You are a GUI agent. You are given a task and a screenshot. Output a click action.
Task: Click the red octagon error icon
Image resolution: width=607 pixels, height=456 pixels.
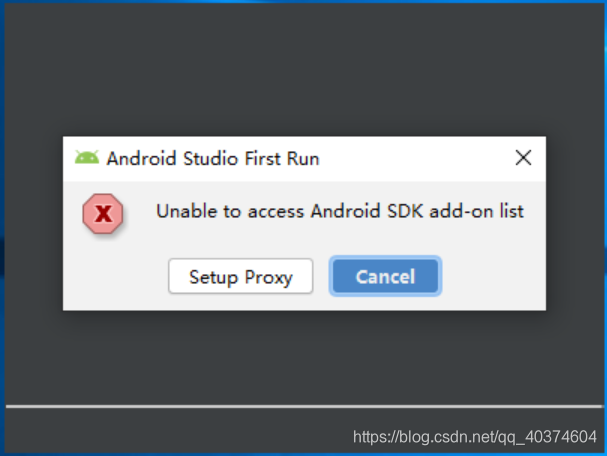click(x=103, y=214)
